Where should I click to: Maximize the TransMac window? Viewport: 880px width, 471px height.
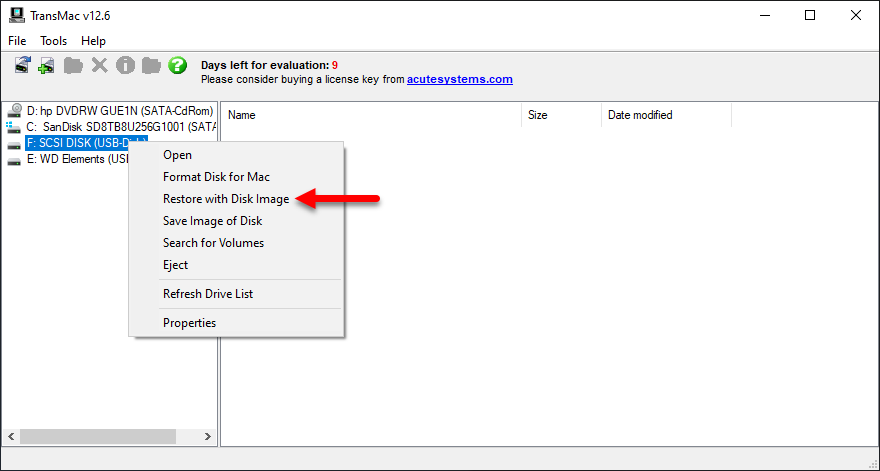(810, 15)
